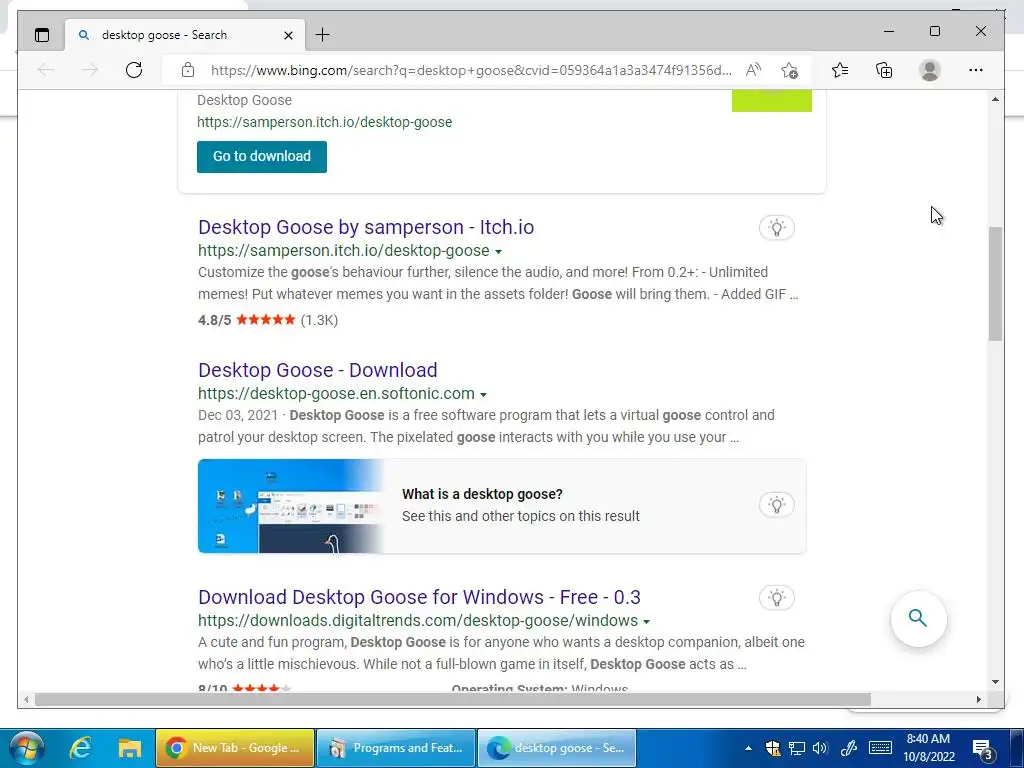Screen dimensions: 1024x768
Task: Click the scroll right arrow
Action: point(978,699)
